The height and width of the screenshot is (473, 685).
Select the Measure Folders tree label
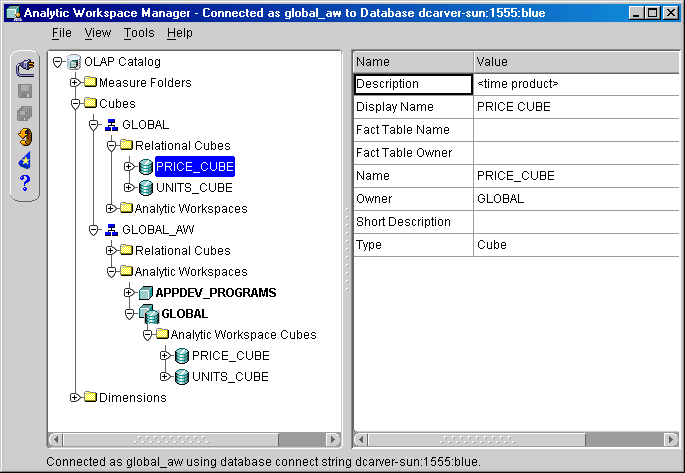click(x=145, y=83)
